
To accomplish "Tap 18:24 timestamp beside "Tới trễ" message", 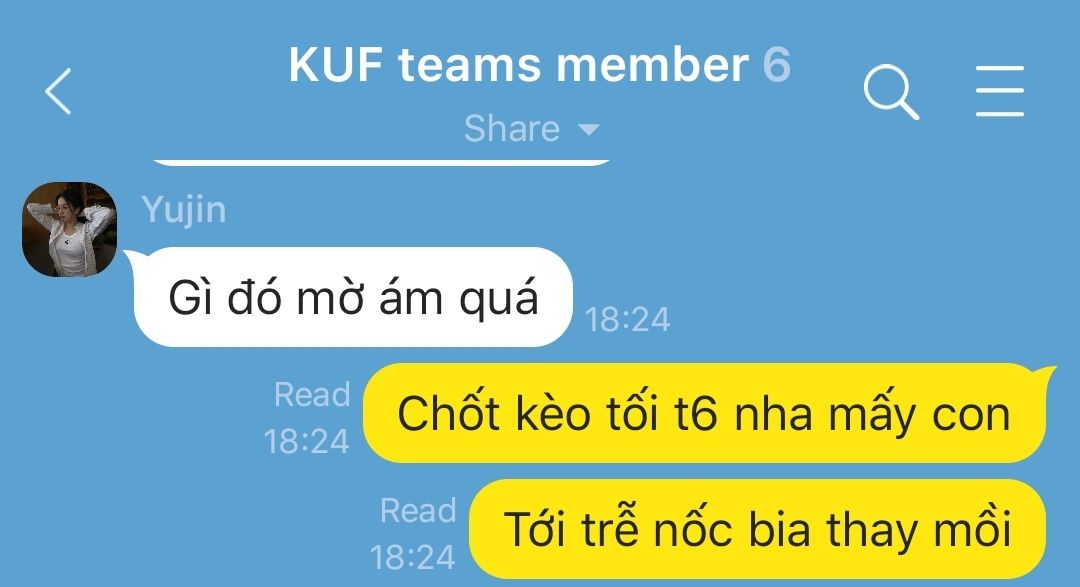I will (413, 557).
